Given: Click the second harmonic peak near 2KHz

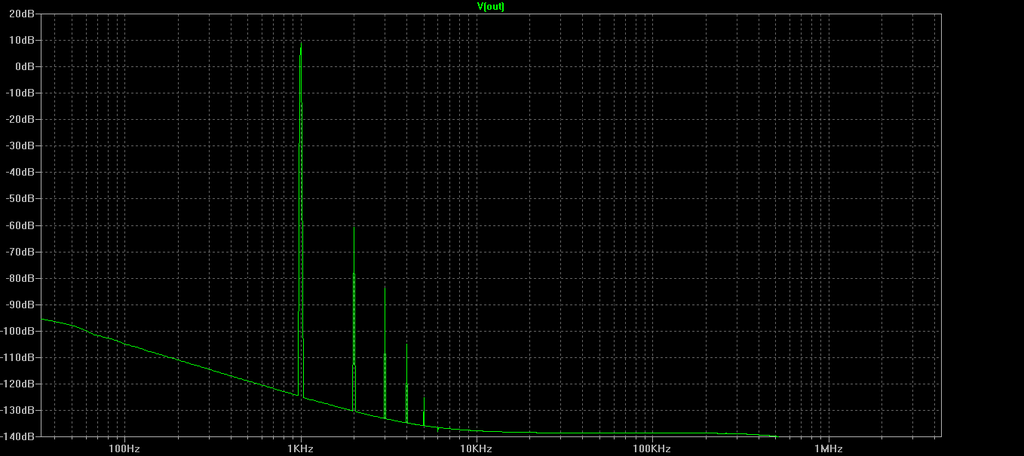Looking at the screenshot, I should pos(354,319).
